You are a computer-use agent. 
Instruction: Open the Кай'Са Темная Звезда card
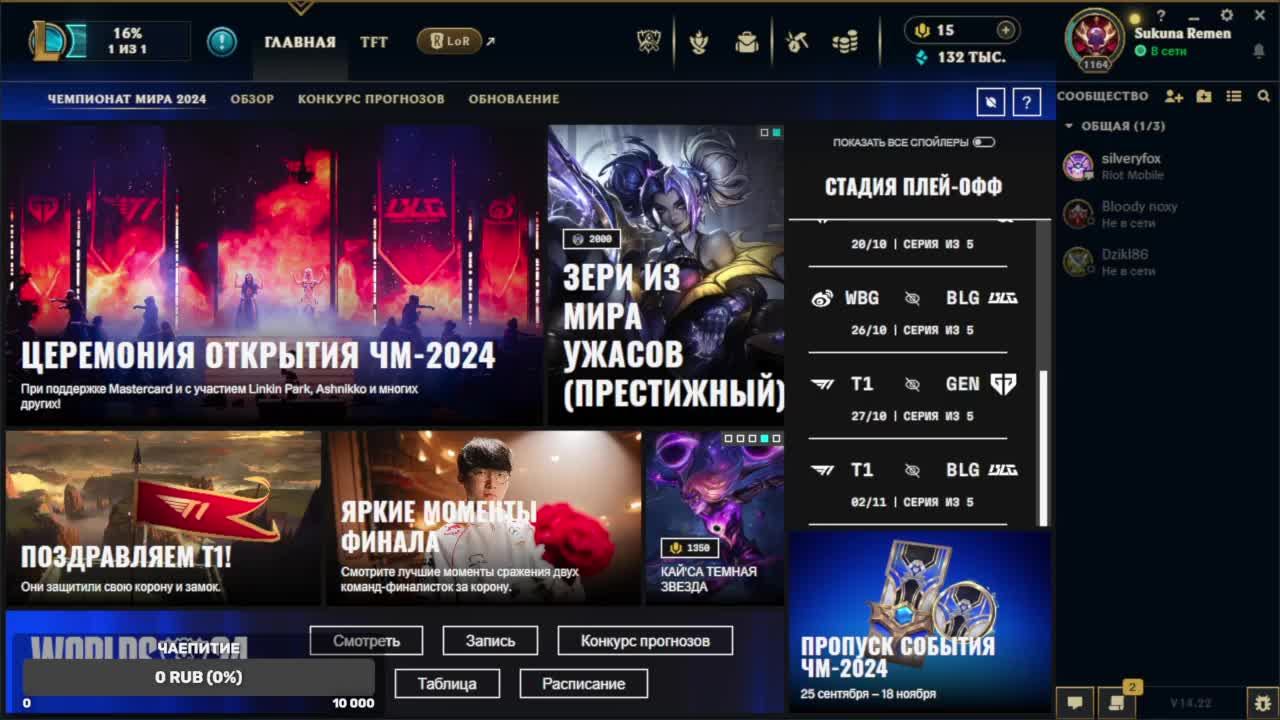(714, 518)
